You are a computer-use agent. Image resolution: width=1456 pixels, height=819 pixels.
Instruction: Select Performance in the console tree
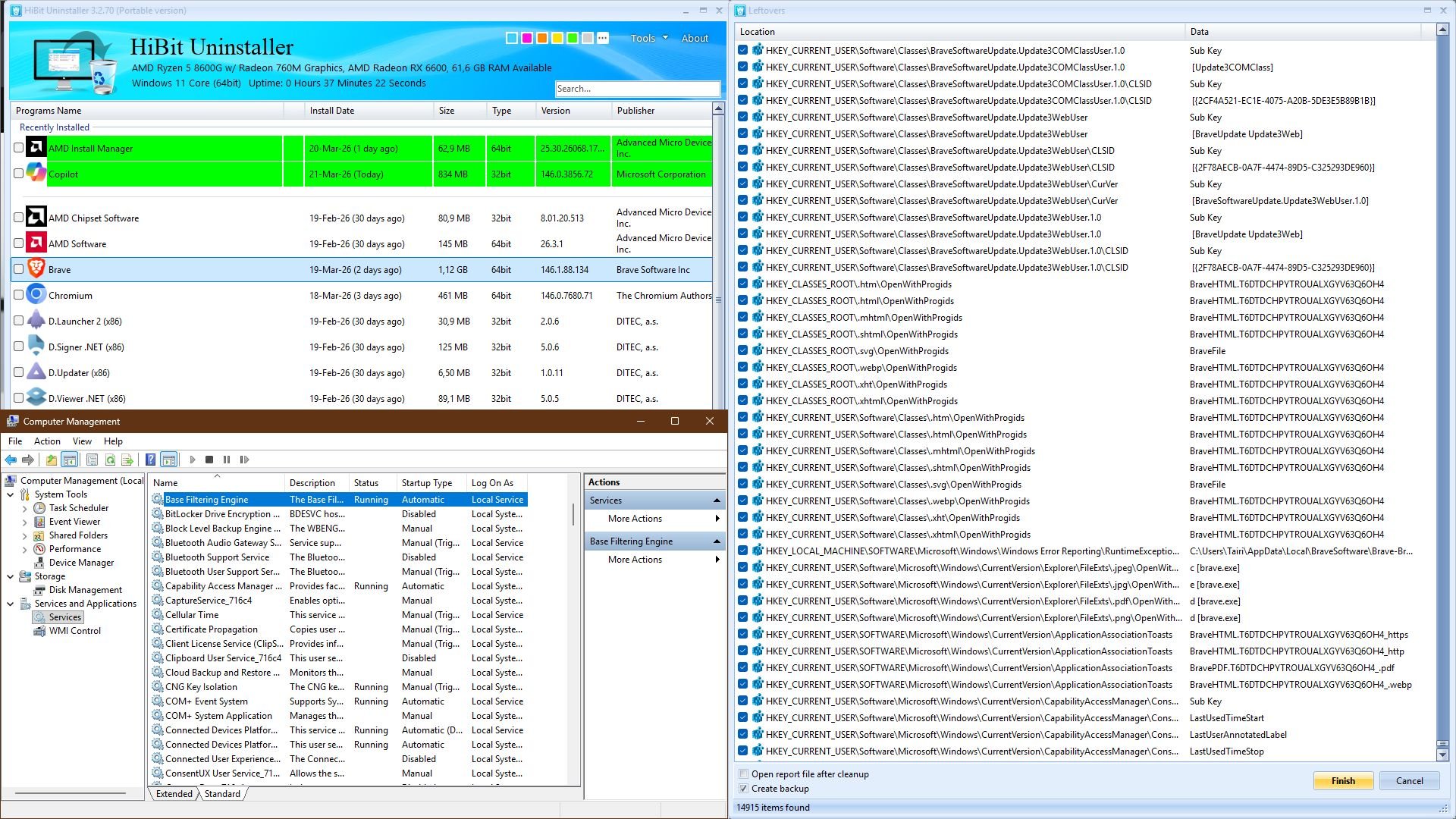pyautogui.click(x=74, y=549)
